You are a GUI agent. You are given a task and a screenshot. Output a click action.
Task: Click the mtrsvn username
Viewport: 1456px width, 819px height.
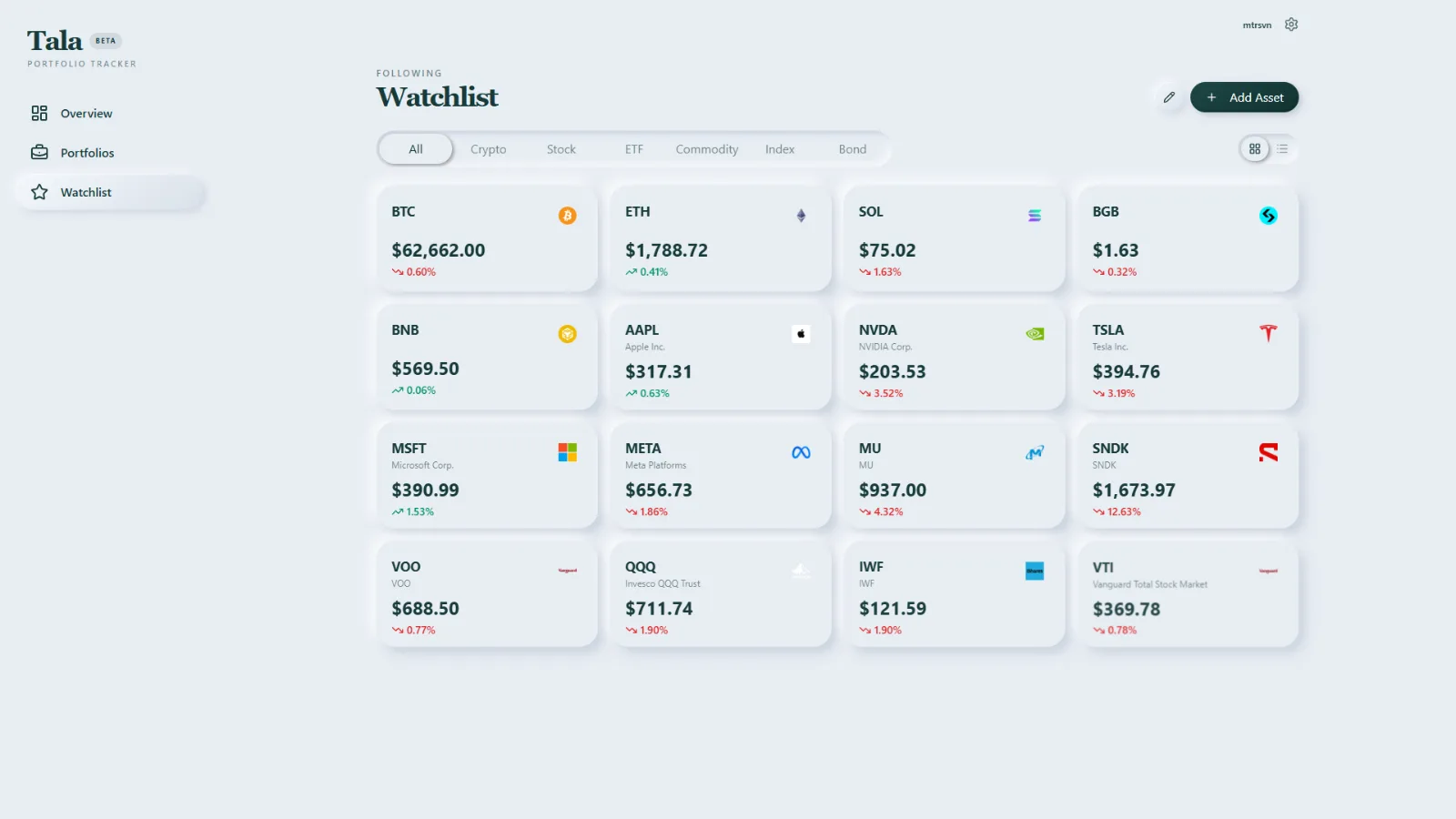(x=1257, y=25)
